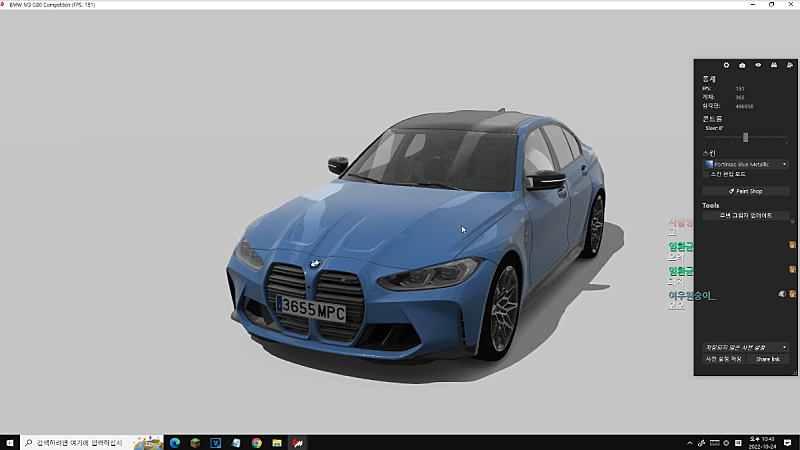
Task: Open the Paint Shop button
Action: tap(745, 191)
